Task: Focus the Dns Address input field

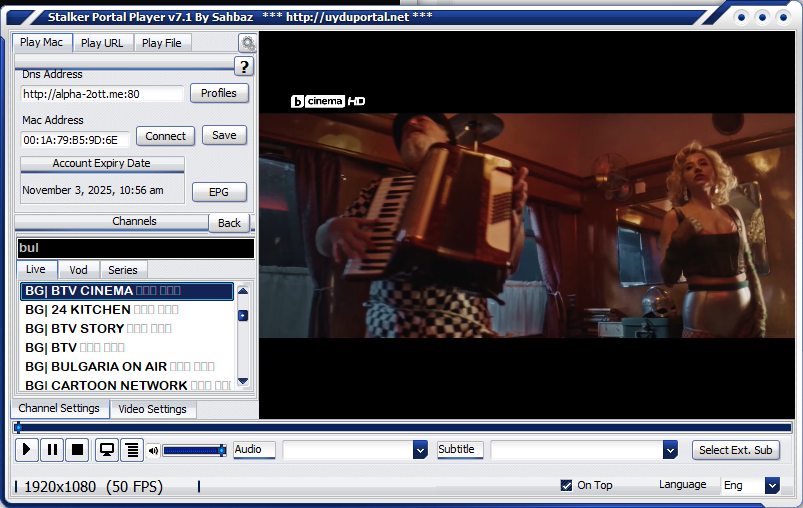Action: pyautogui.click(x=102, y=94)
